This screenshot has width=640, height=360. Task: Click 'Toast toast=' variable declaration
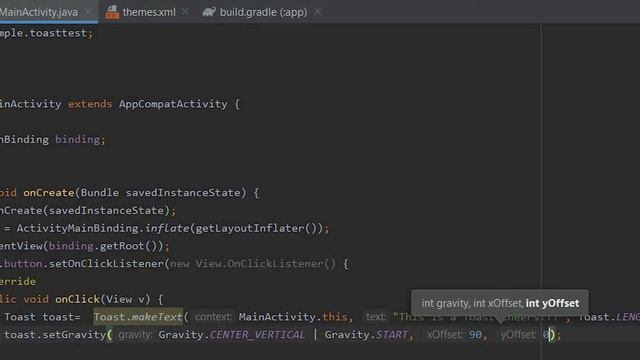coord(42,317)
